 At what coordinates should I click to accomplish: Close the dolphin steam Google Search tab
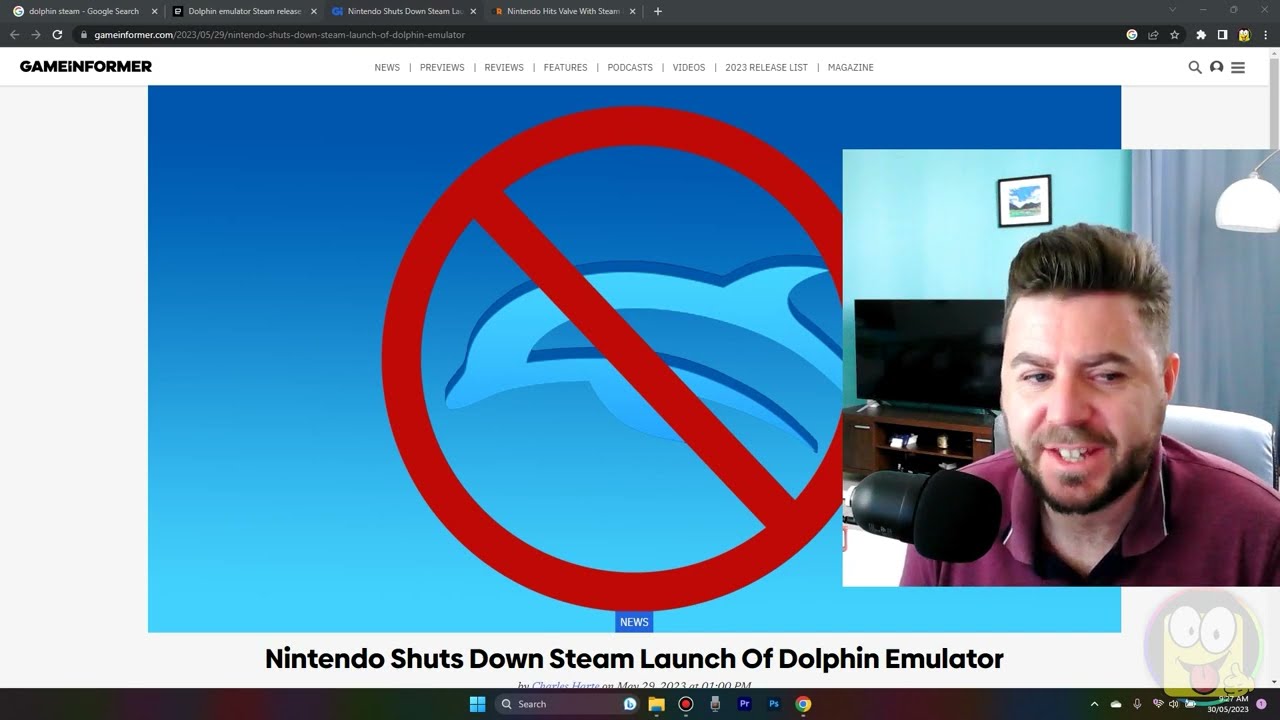pyautogui.click(x=154, y=11)
